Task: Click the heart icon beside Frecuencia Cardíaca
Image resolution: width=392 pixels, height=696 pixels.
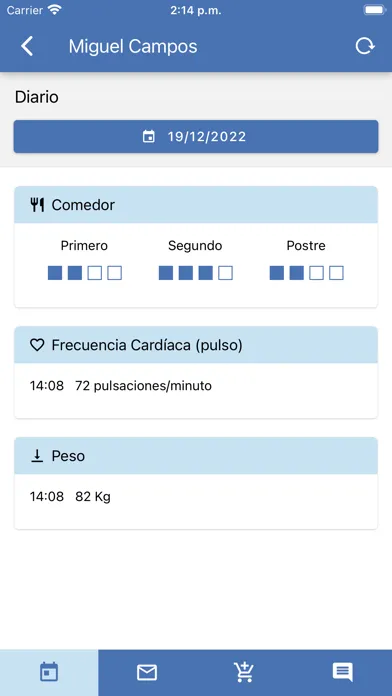Action: coord(37,345)
